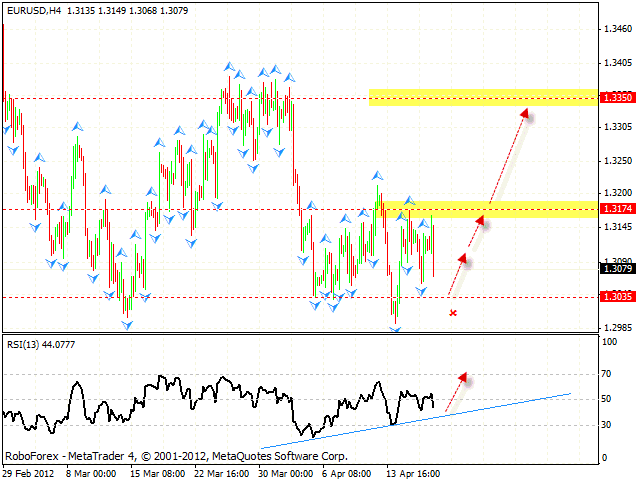Click the EURUSD,H4 chart title text
The width and height of the screenshot is (636, 481).
(x=34, y=11)
